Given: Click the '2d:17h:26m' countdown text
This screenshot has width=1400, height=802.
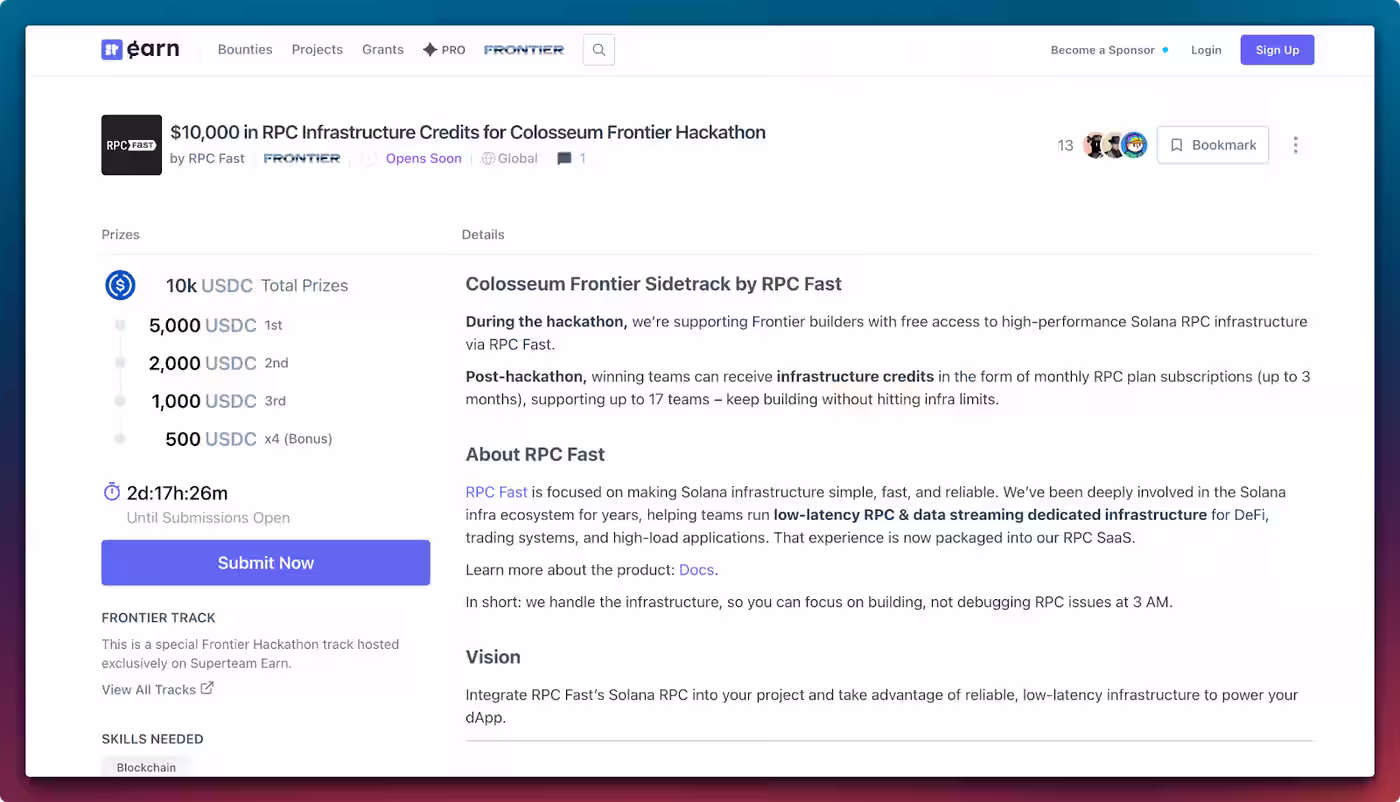Looking at the screenshot, I should coord(177,492).
